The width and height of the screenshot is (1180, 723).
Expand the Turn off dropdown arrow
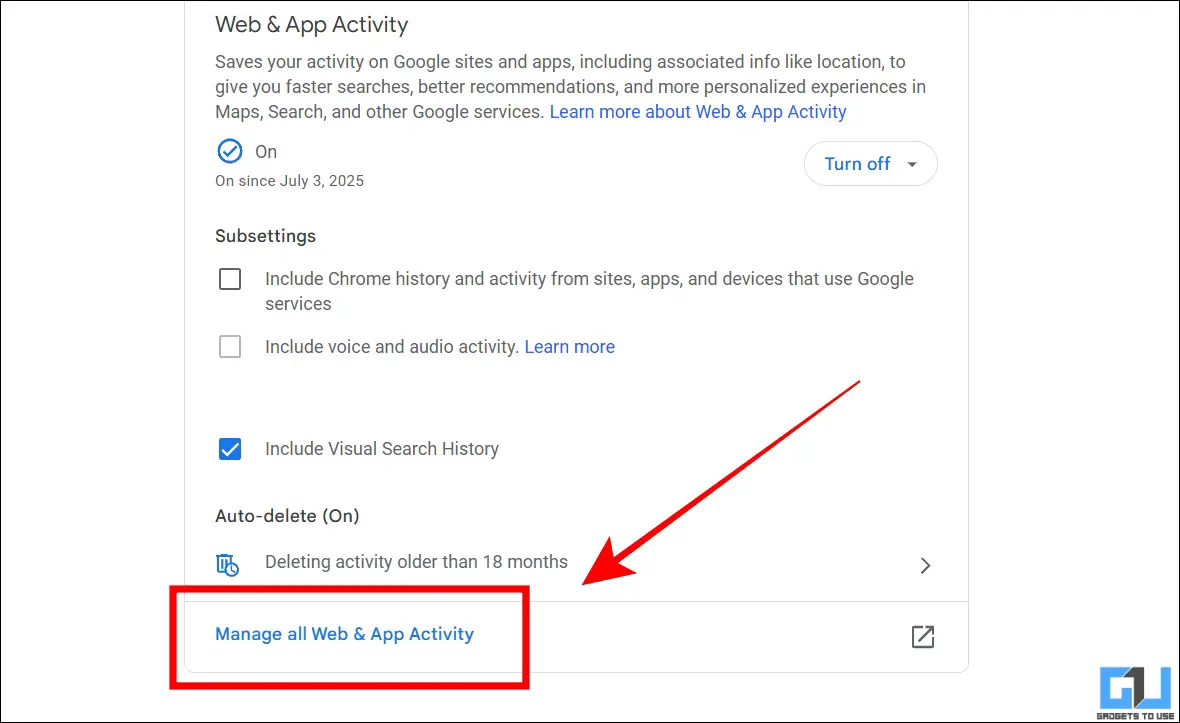(912, 164)
